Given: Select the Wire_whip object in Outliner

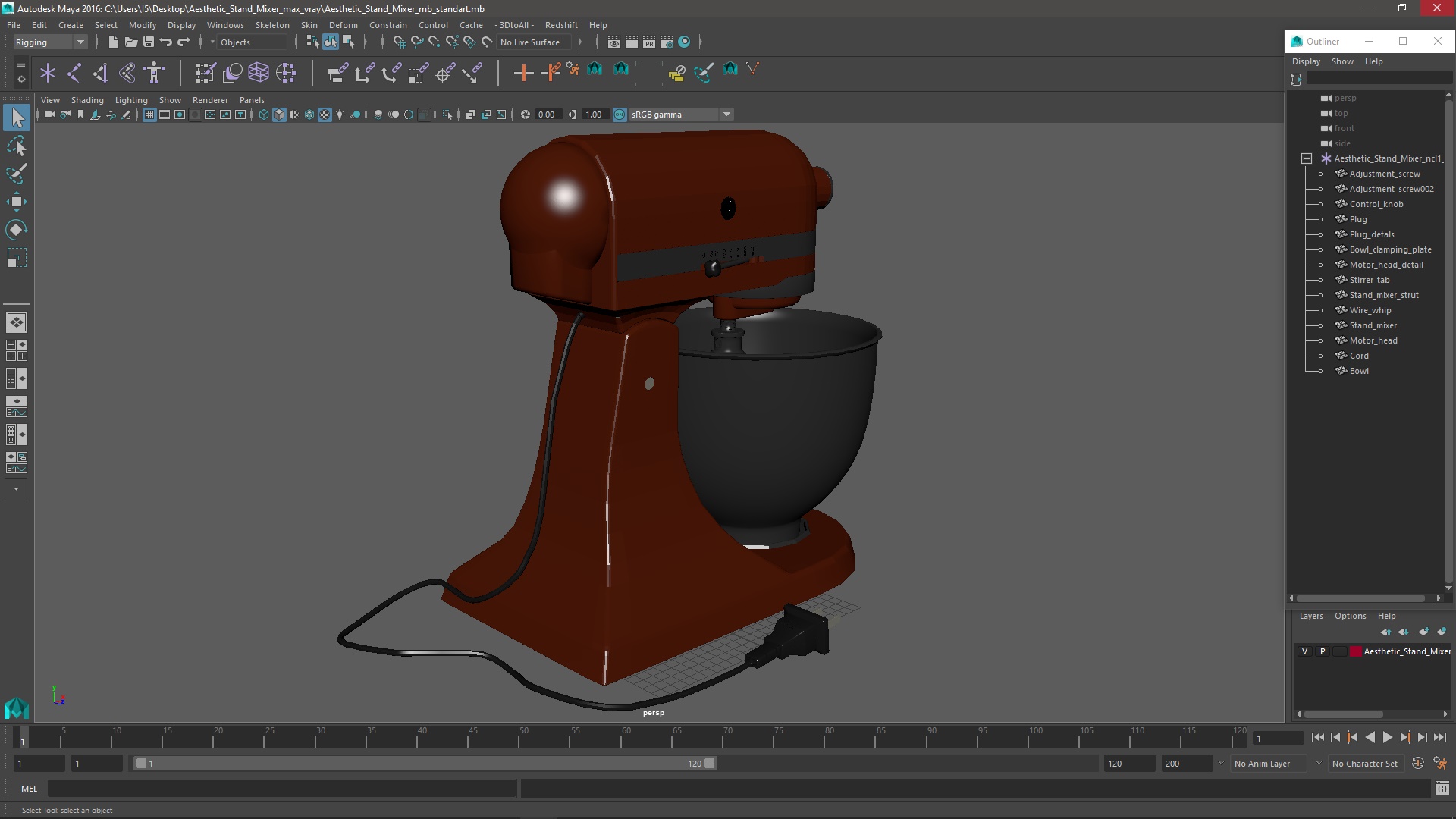Looking at the screenshot, I should (1370, 310).
